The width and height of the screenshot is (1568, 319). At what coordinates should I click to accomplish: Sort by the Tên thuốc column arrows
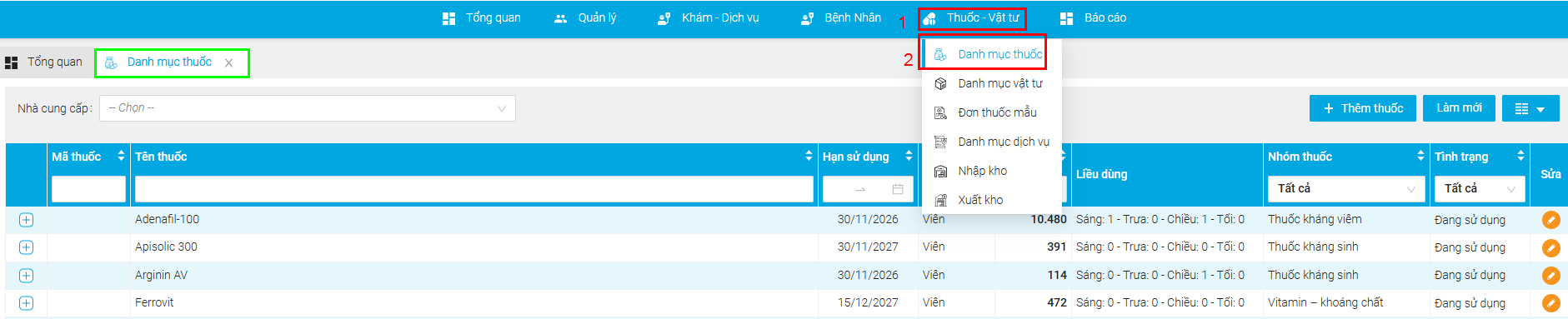809,156
